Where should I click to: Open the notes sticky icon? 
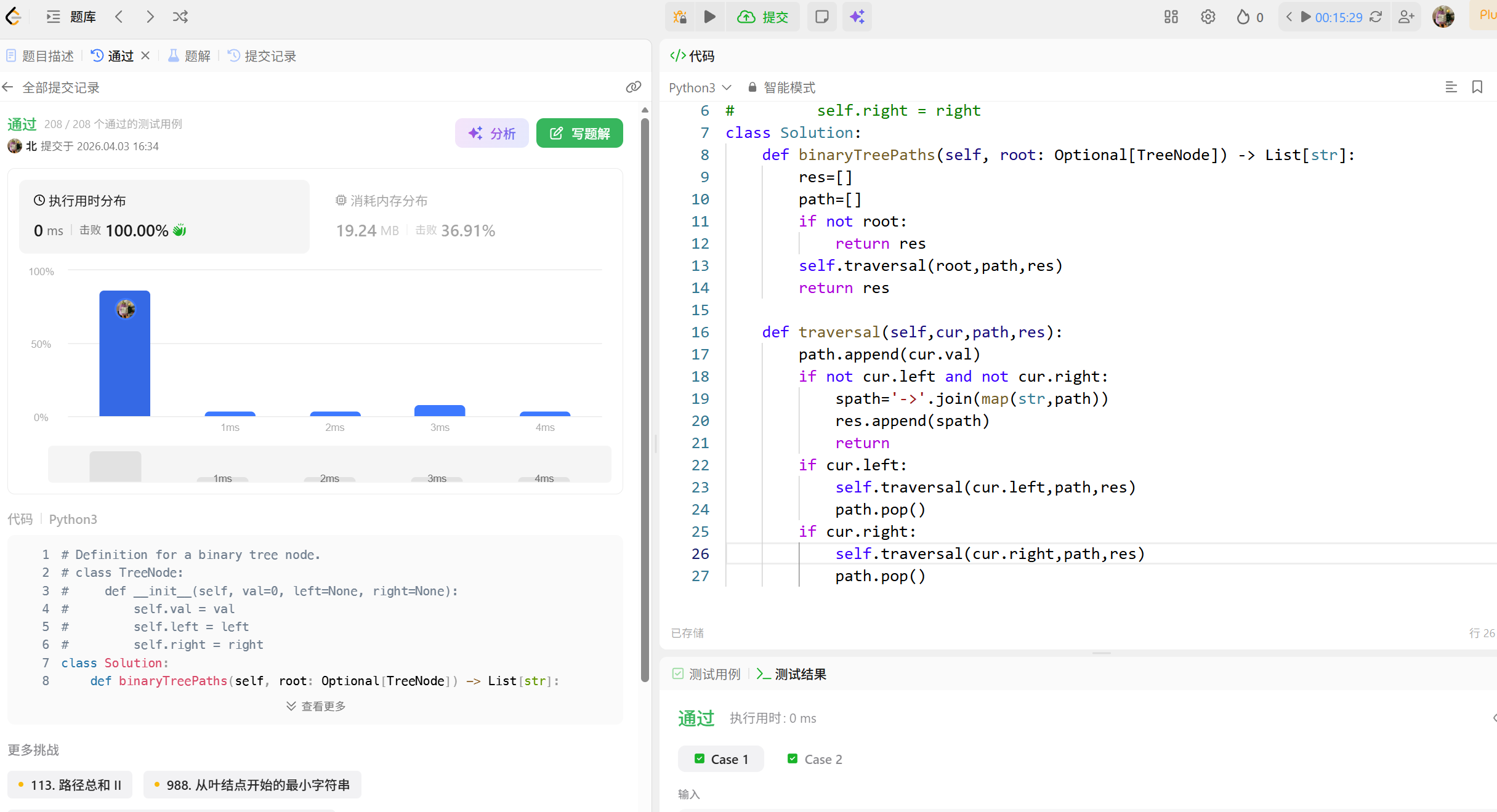821,17
